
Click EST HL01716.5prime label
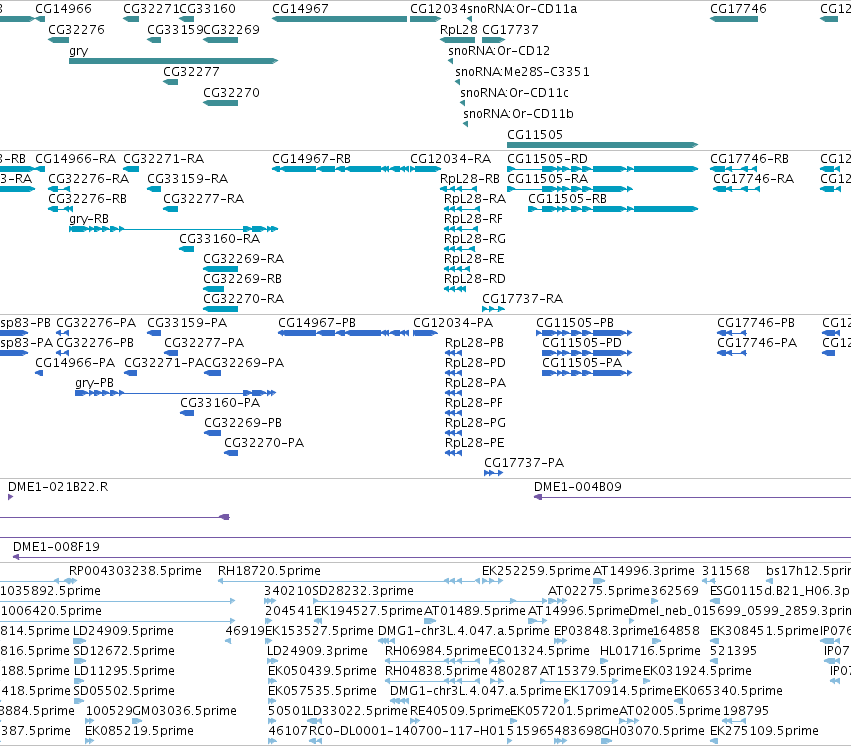[x=650, y=651]
